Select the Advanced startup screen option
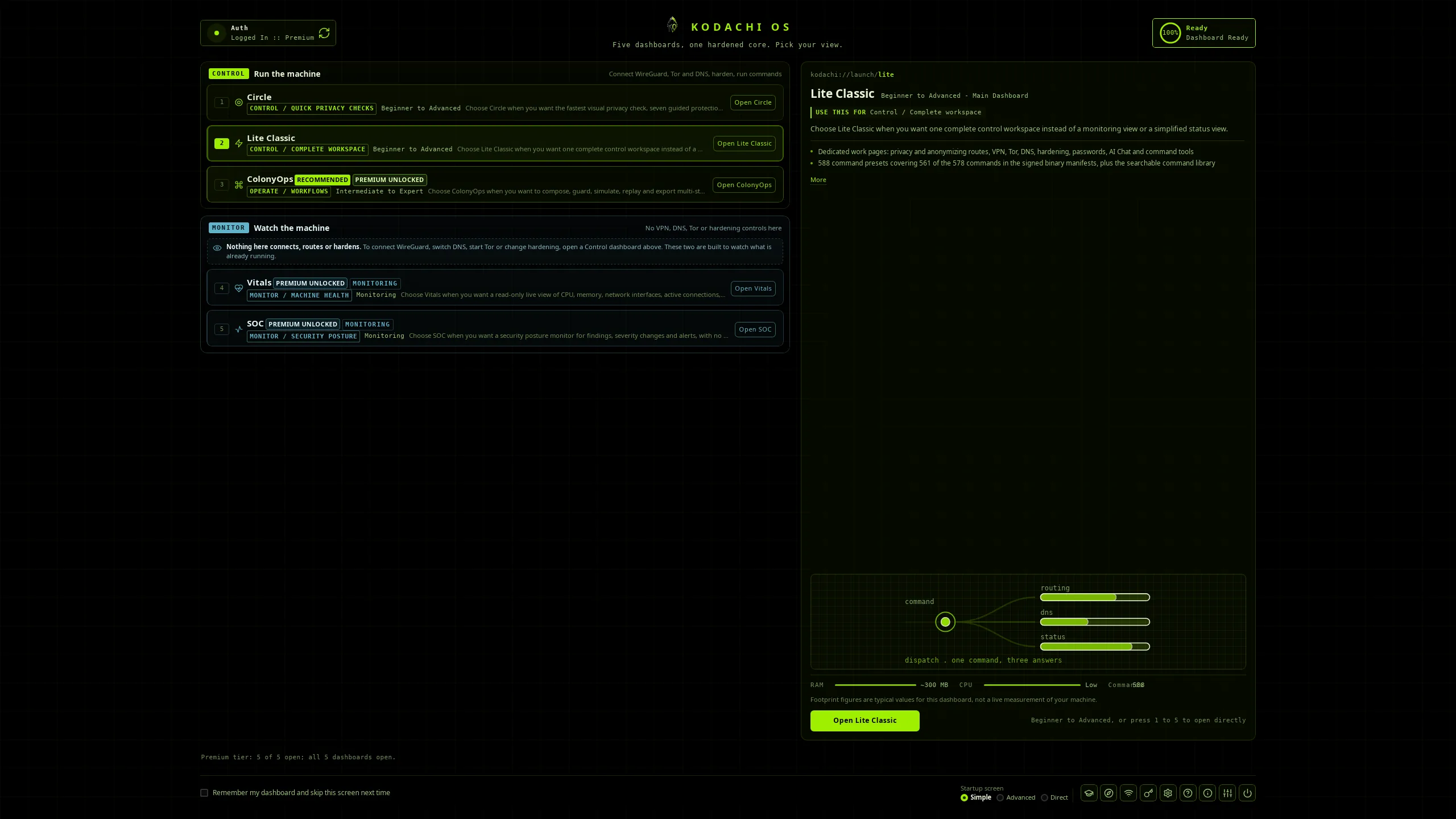 [1000, 797]
